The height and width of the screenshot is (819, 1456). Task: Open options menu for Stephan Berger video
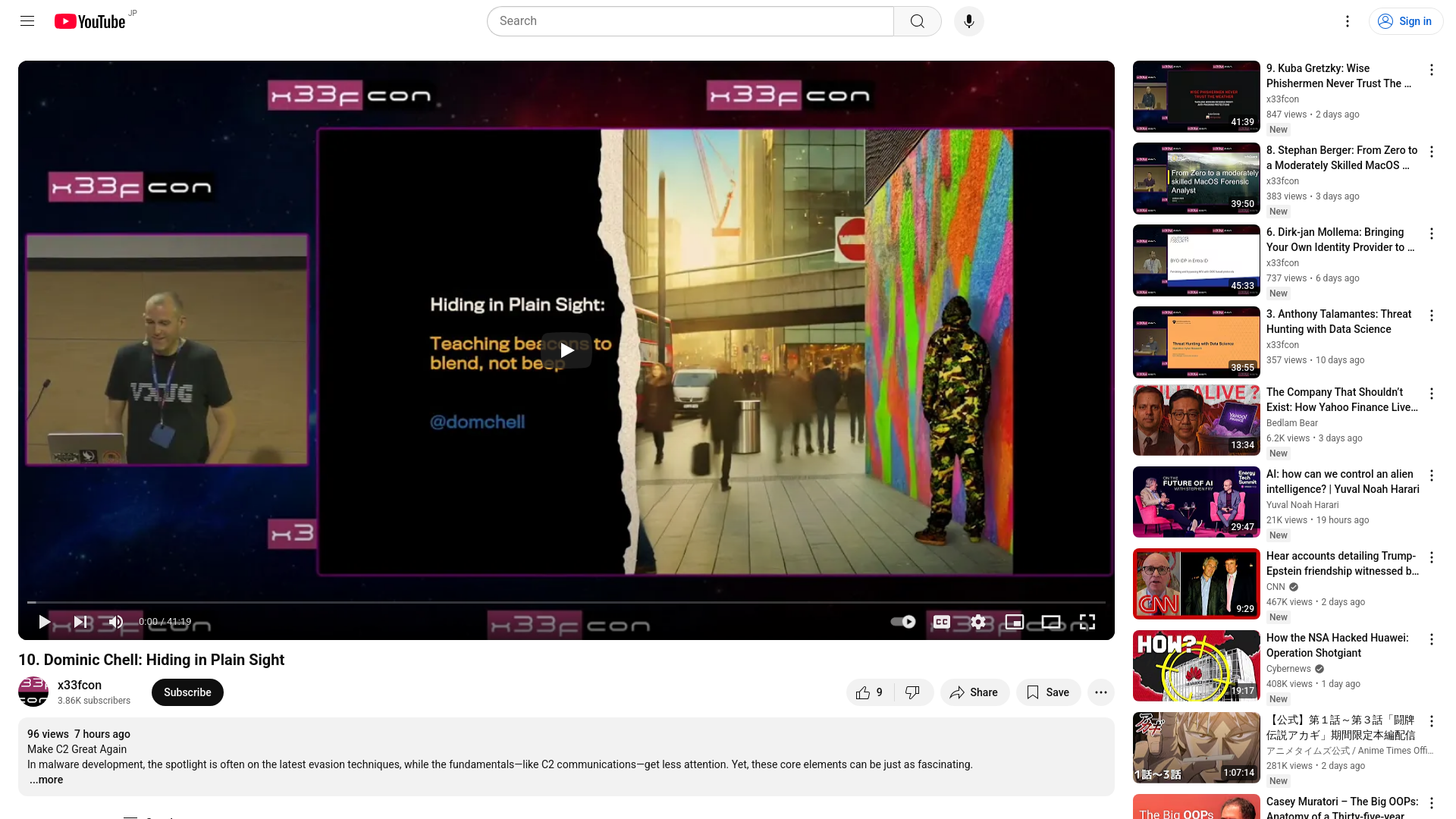[1432, 152]
